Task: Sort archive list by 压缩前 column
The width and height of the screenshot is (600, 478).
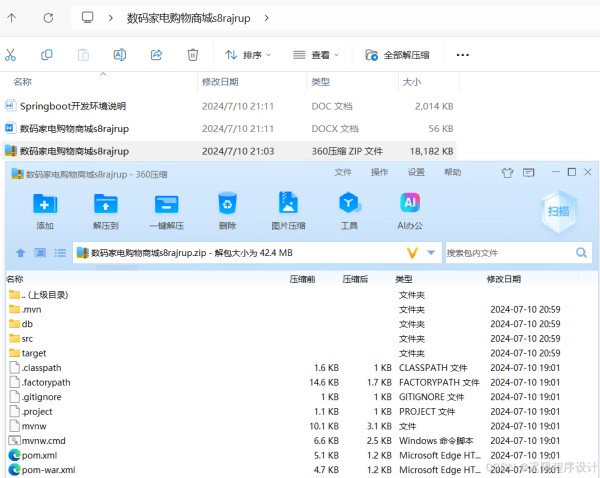Action: pos(302,279)
